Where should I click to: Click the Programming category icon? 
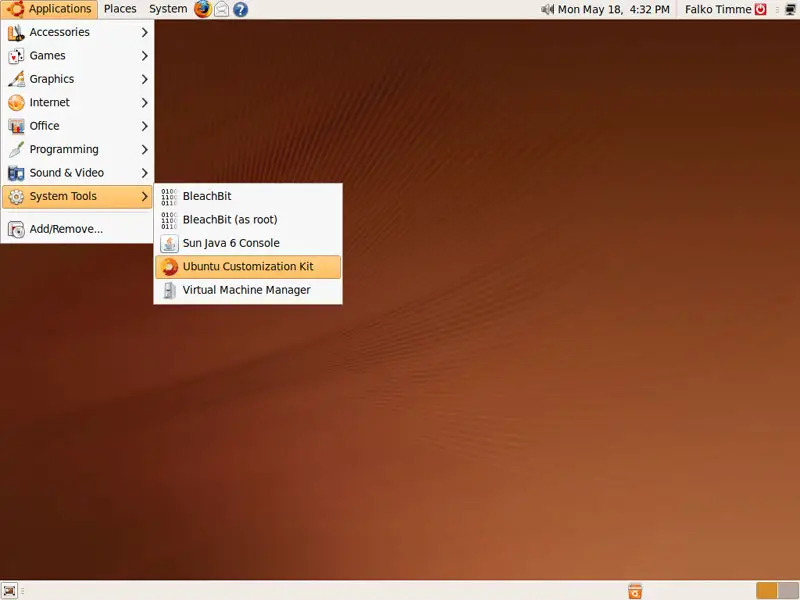(x=16, y=149)
